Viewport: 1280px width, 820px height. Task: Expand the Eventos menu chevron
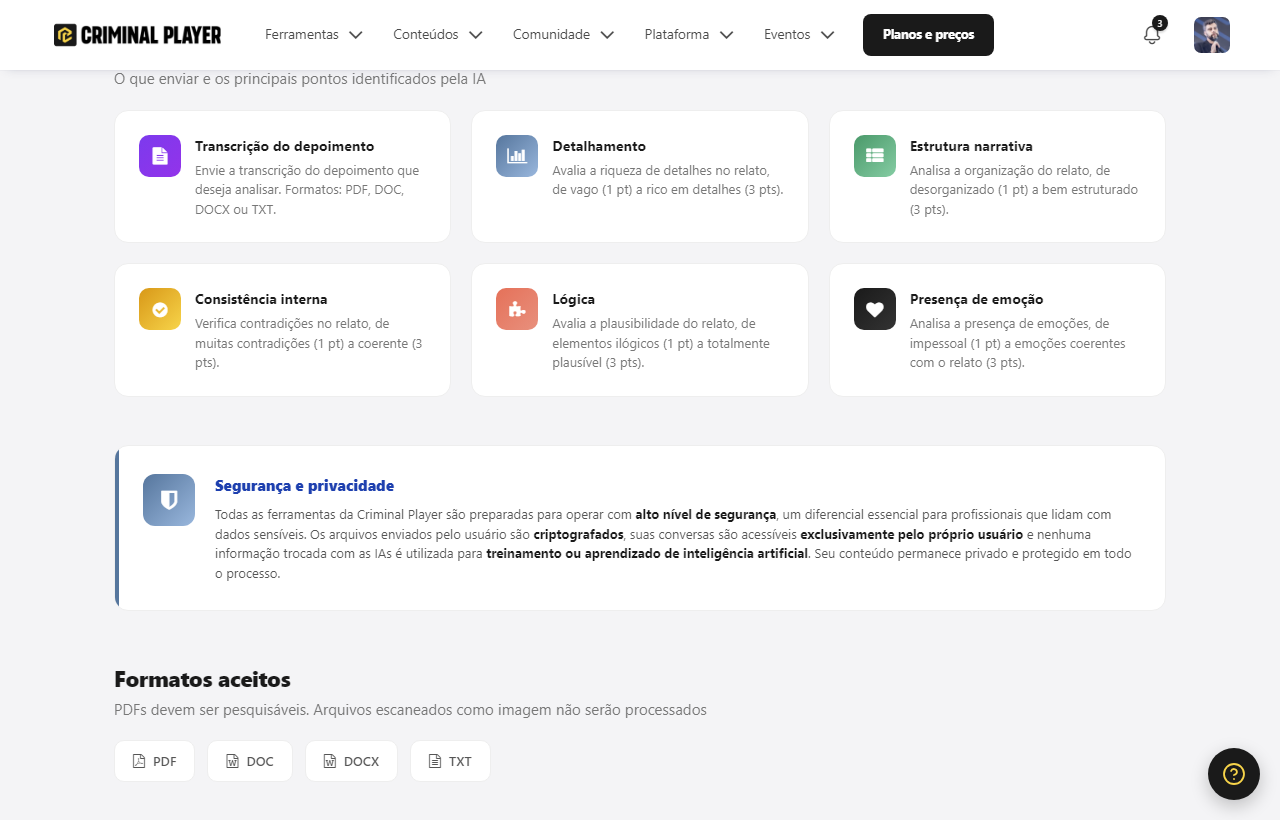(x=827, y=35)
